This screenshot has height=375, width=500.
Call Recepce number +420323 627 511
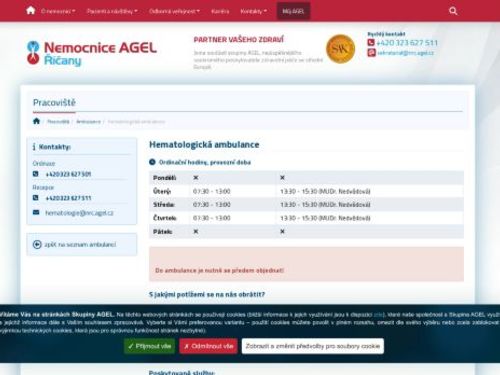coord(68,198)
